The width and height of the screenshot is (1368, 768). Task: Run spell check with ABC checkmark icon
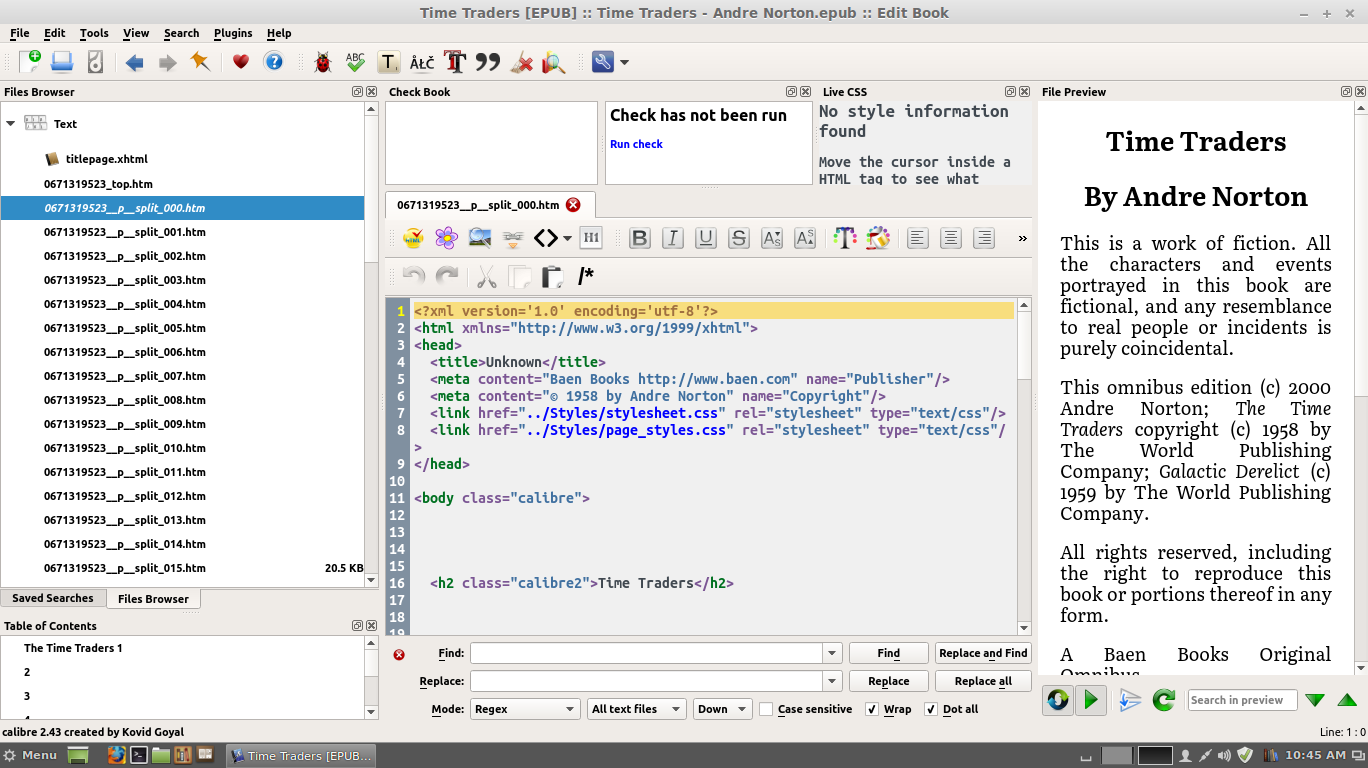355,62
